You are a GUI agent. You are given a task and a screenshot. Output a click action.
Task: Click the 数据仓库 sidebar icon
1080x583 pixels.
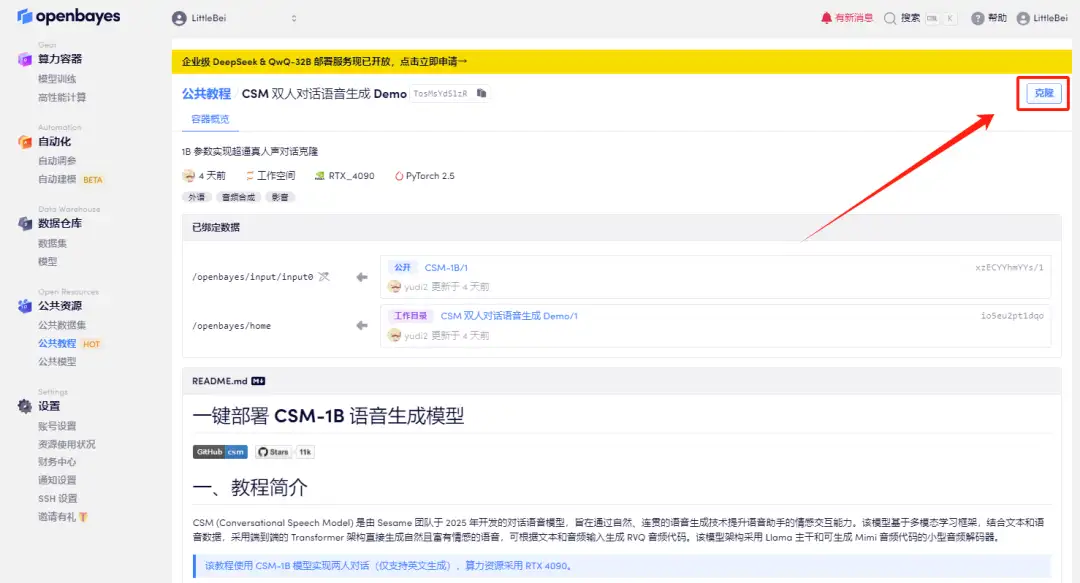pos(25,223)
